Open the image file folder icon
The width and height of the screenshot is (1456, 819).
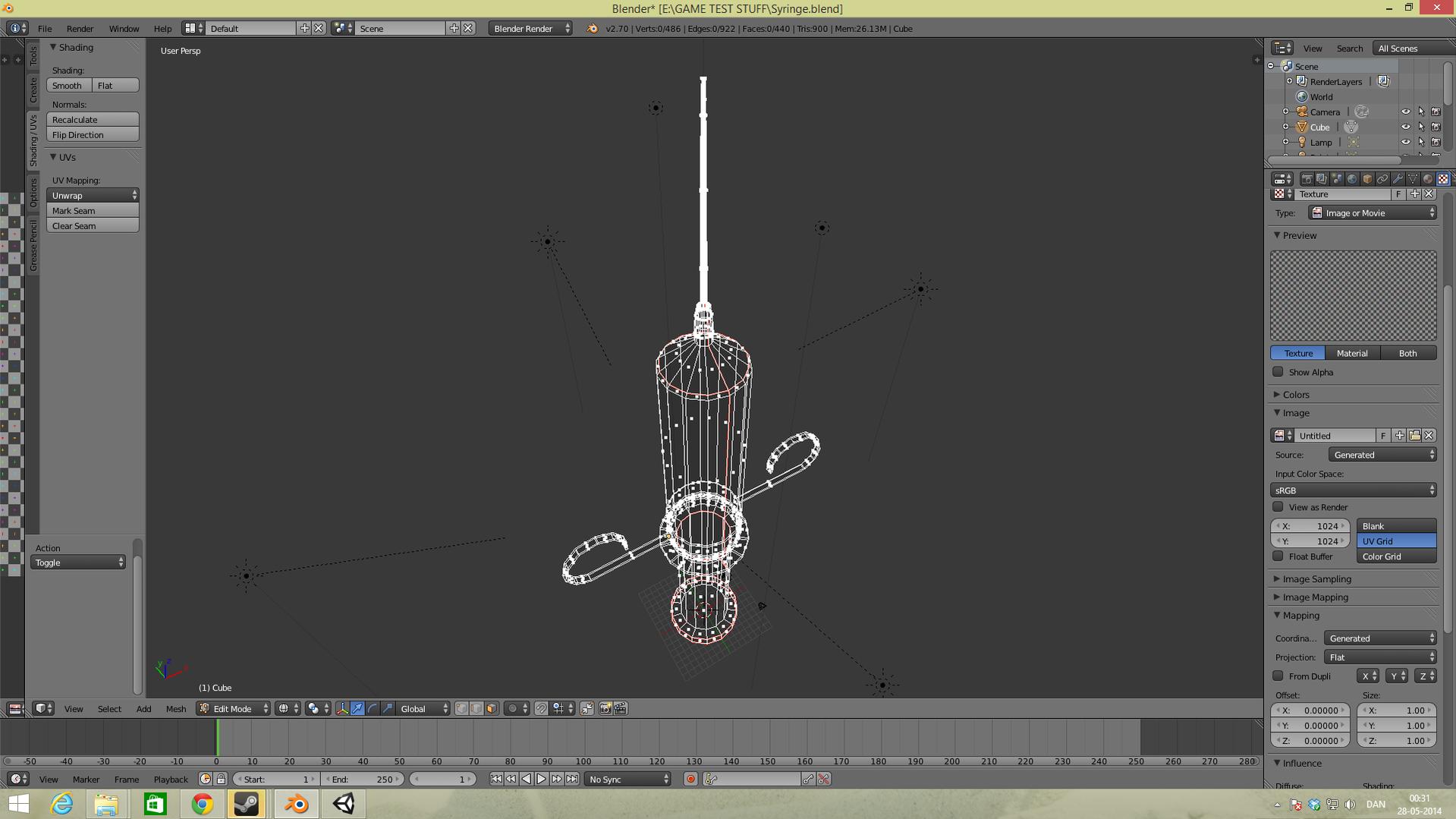pyautogui.click(x=1414, y=436)
